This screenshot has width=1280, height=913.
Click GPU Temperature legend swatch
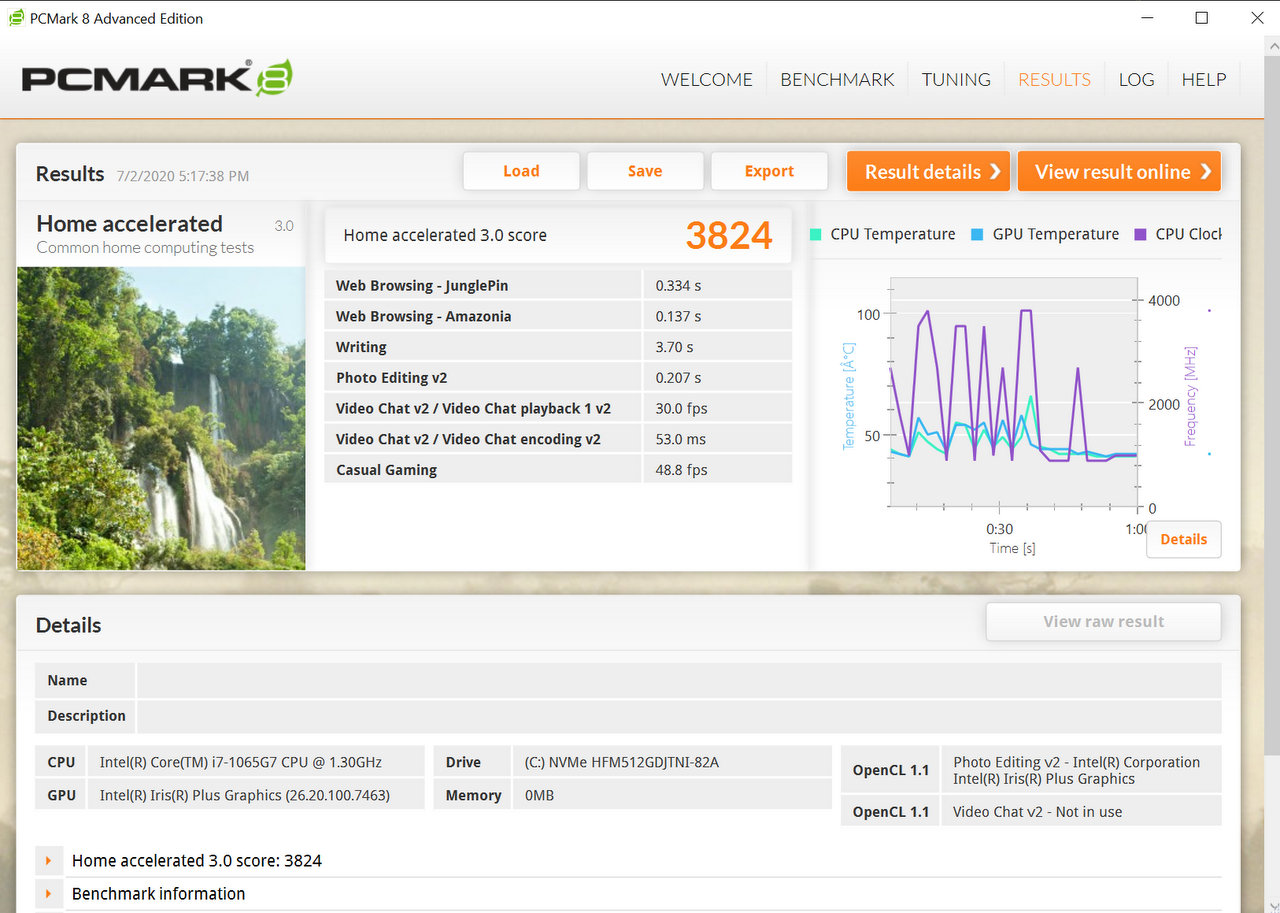click(x=977, y=234)
